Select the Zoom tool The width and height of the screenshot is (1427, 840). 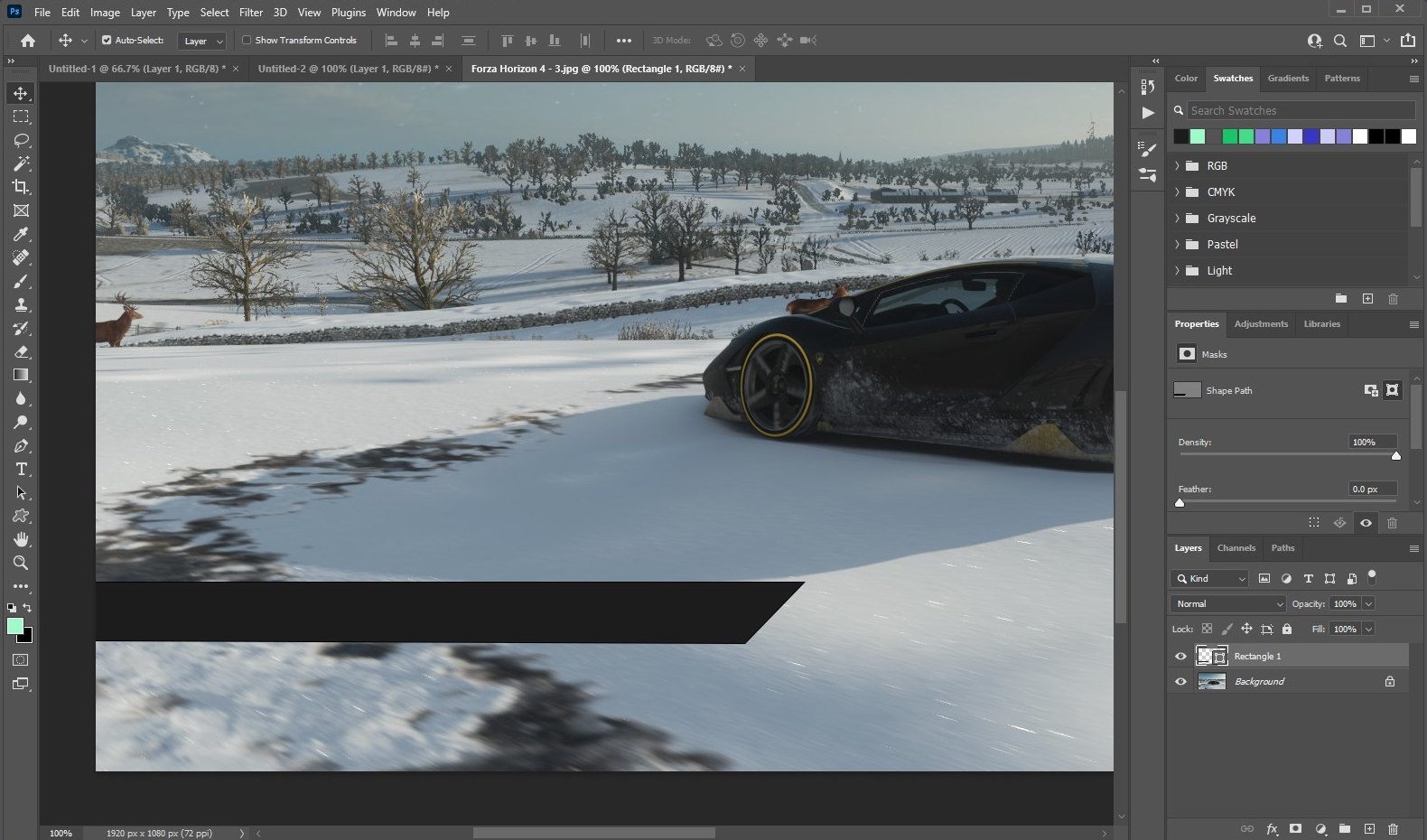click(21, 563)
